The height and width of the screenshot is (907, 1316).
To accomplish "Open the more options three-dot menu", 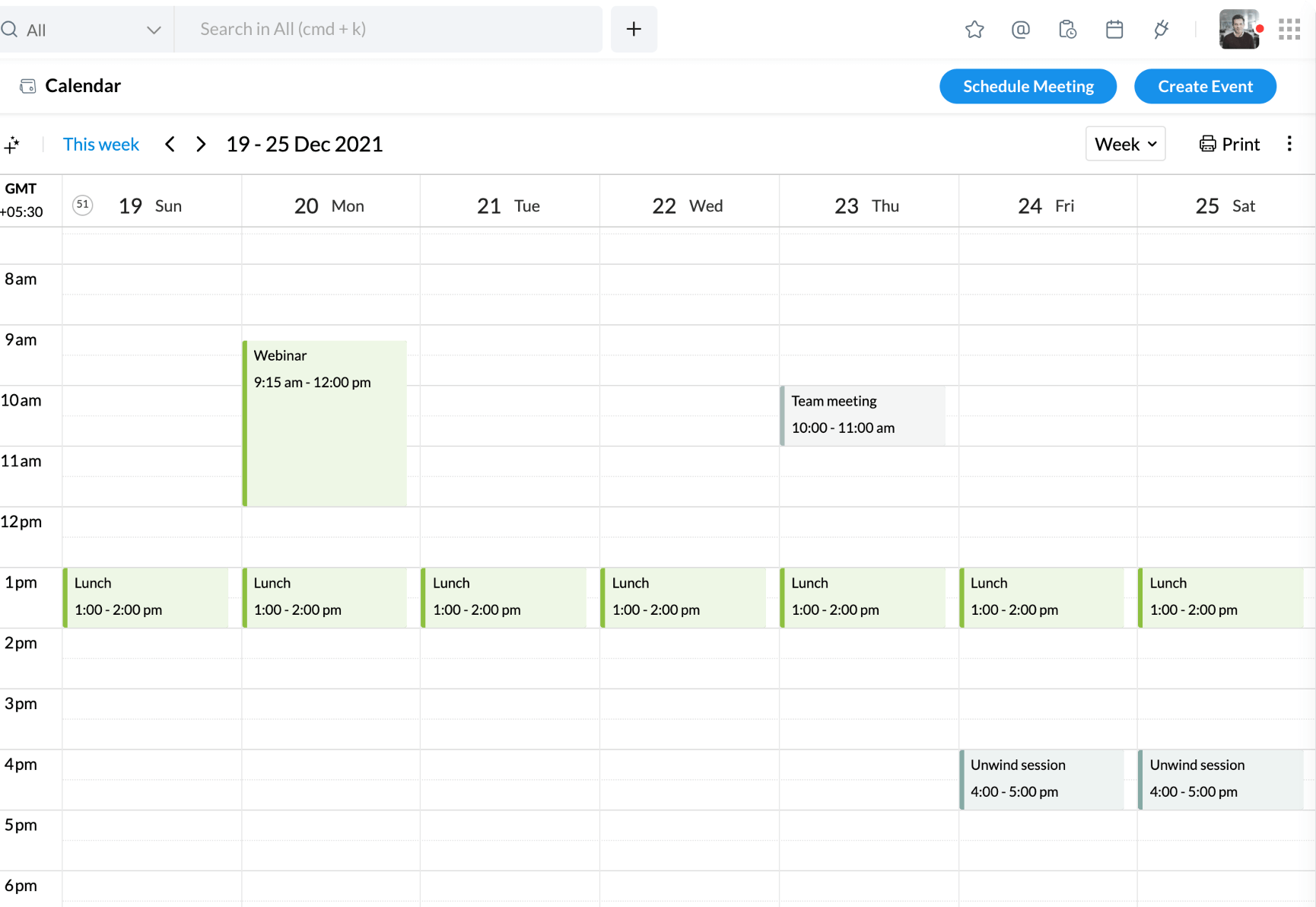I will click(1289, 143).
